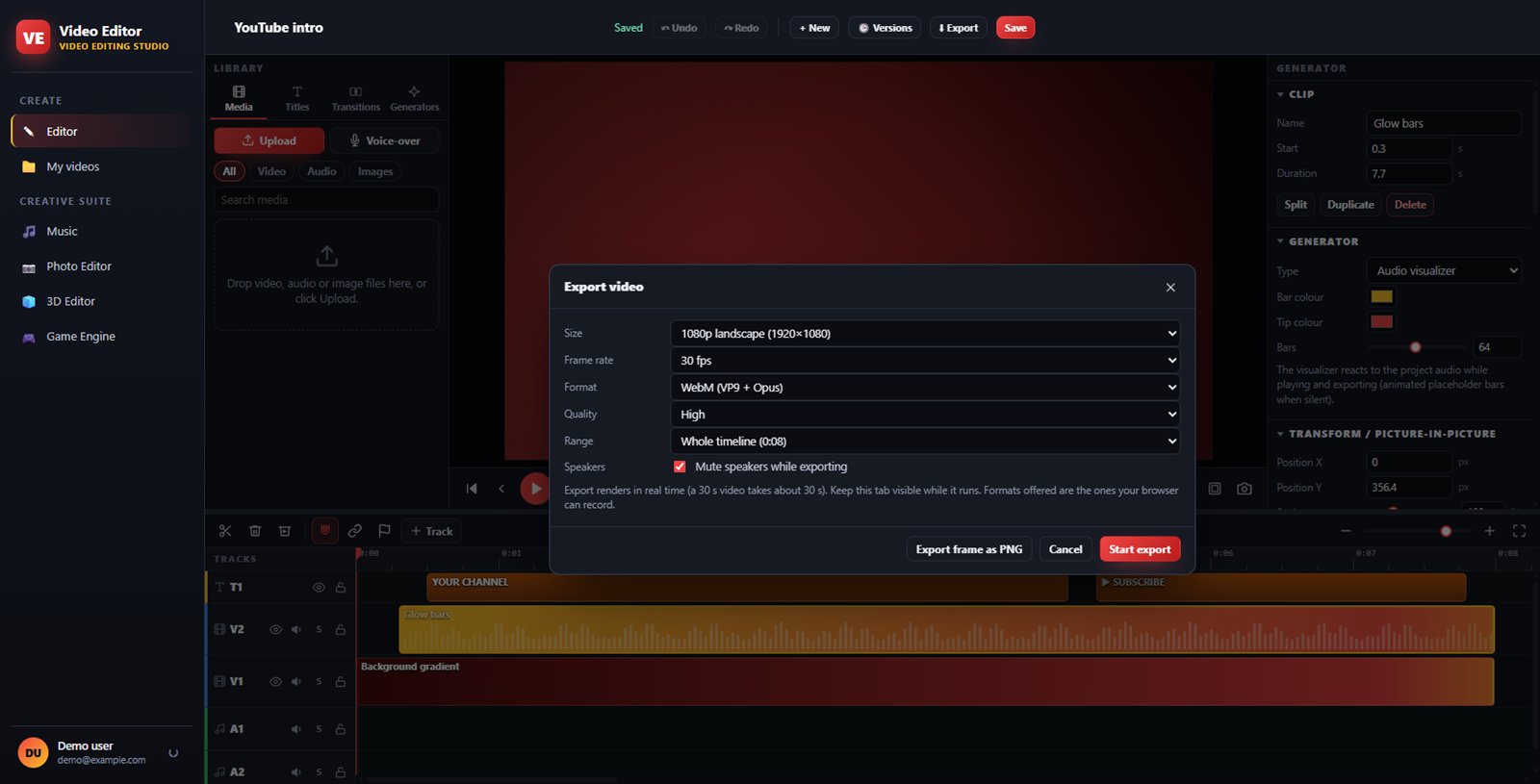This screenshot has height=784, width=1540.
Task: Click the ripple delete icon in timeline toolbar
Action: coord(285,531)
